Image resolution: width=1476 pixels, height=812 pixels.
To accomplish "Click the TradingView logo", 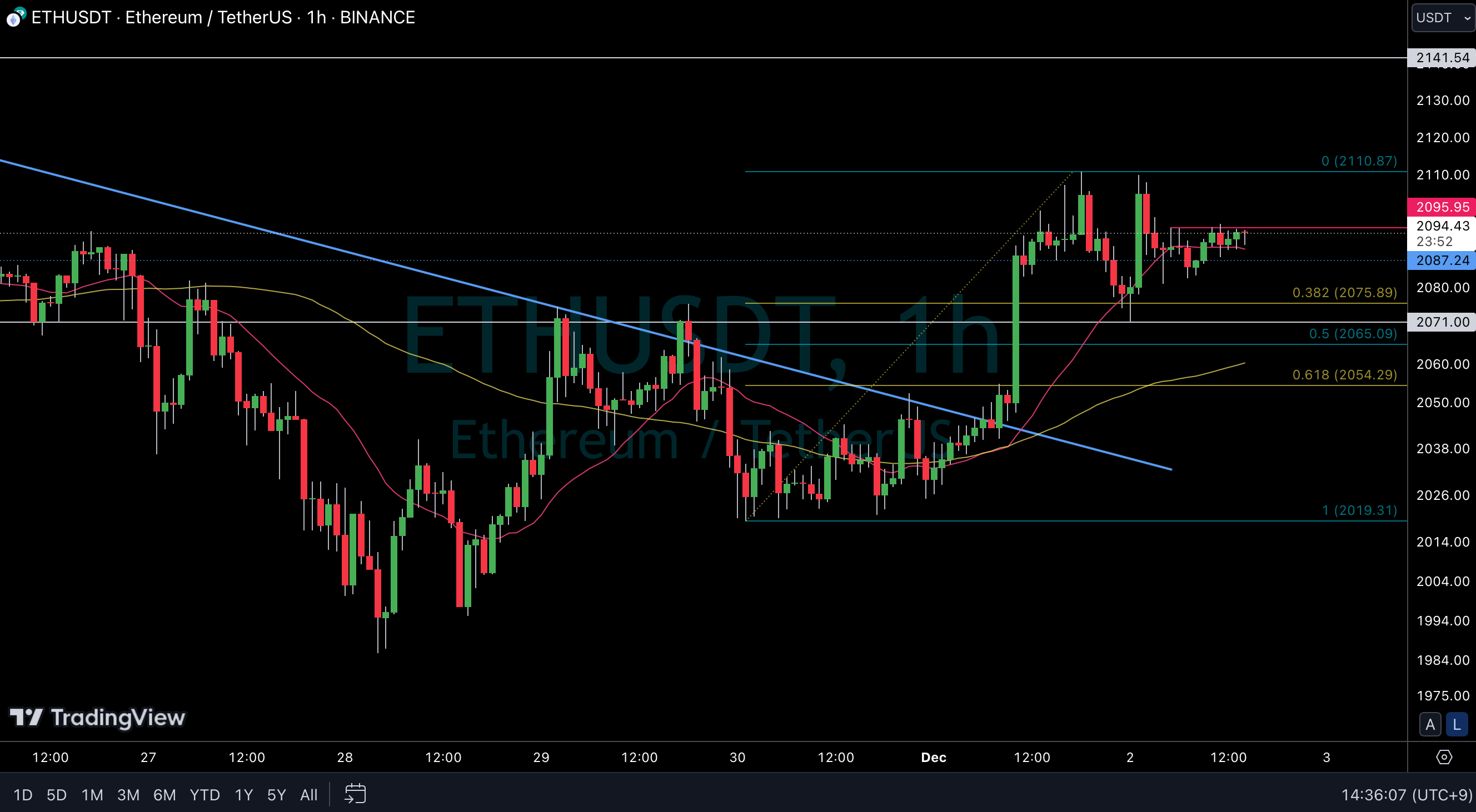I will 98,718.
